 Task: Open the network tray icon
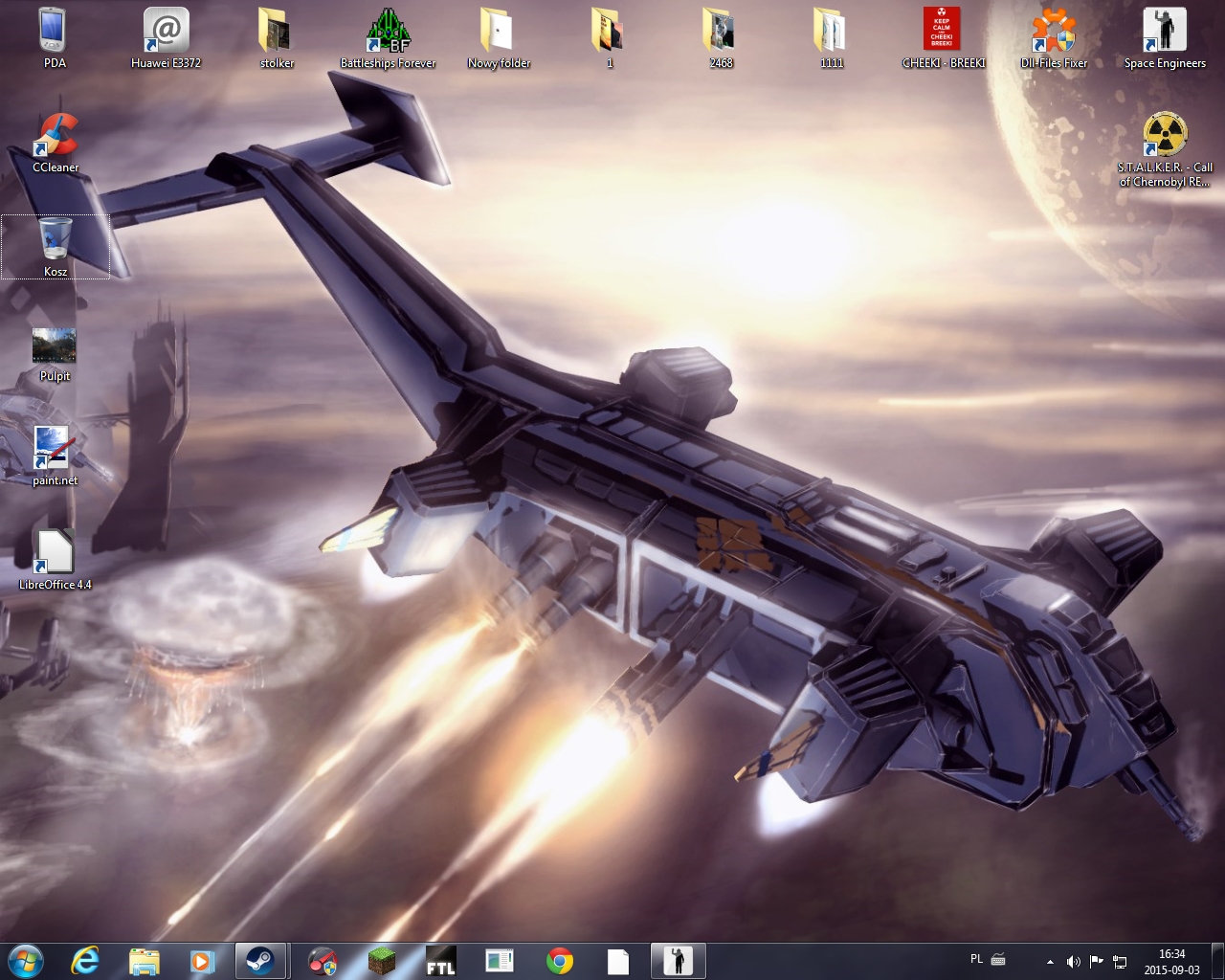coord(1119,961)
